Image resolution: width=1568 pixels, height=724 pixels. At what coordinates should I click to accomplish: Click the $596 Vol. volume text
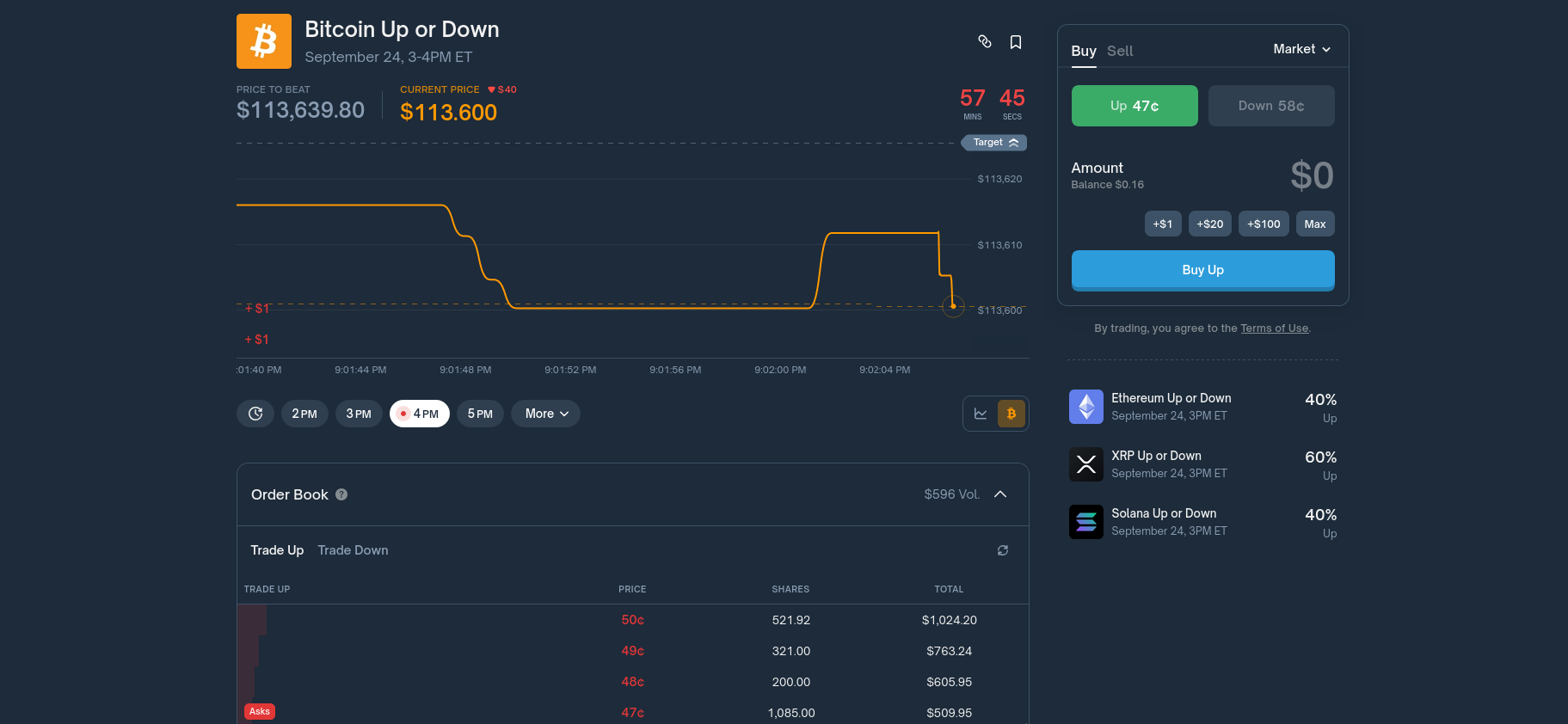point(952,494)
